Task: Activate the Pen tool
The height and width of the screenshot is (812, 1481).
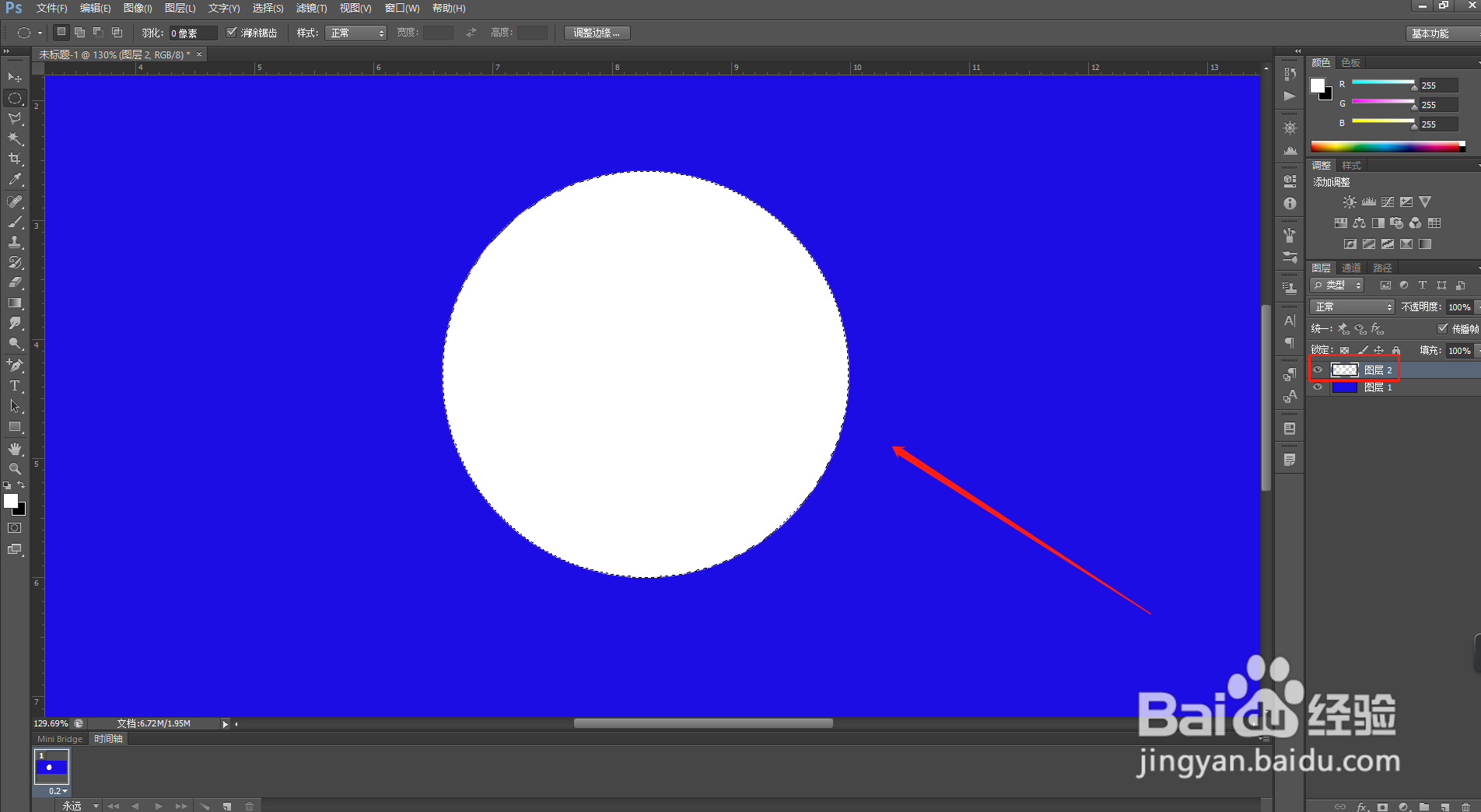Action: tap(15, 365)
